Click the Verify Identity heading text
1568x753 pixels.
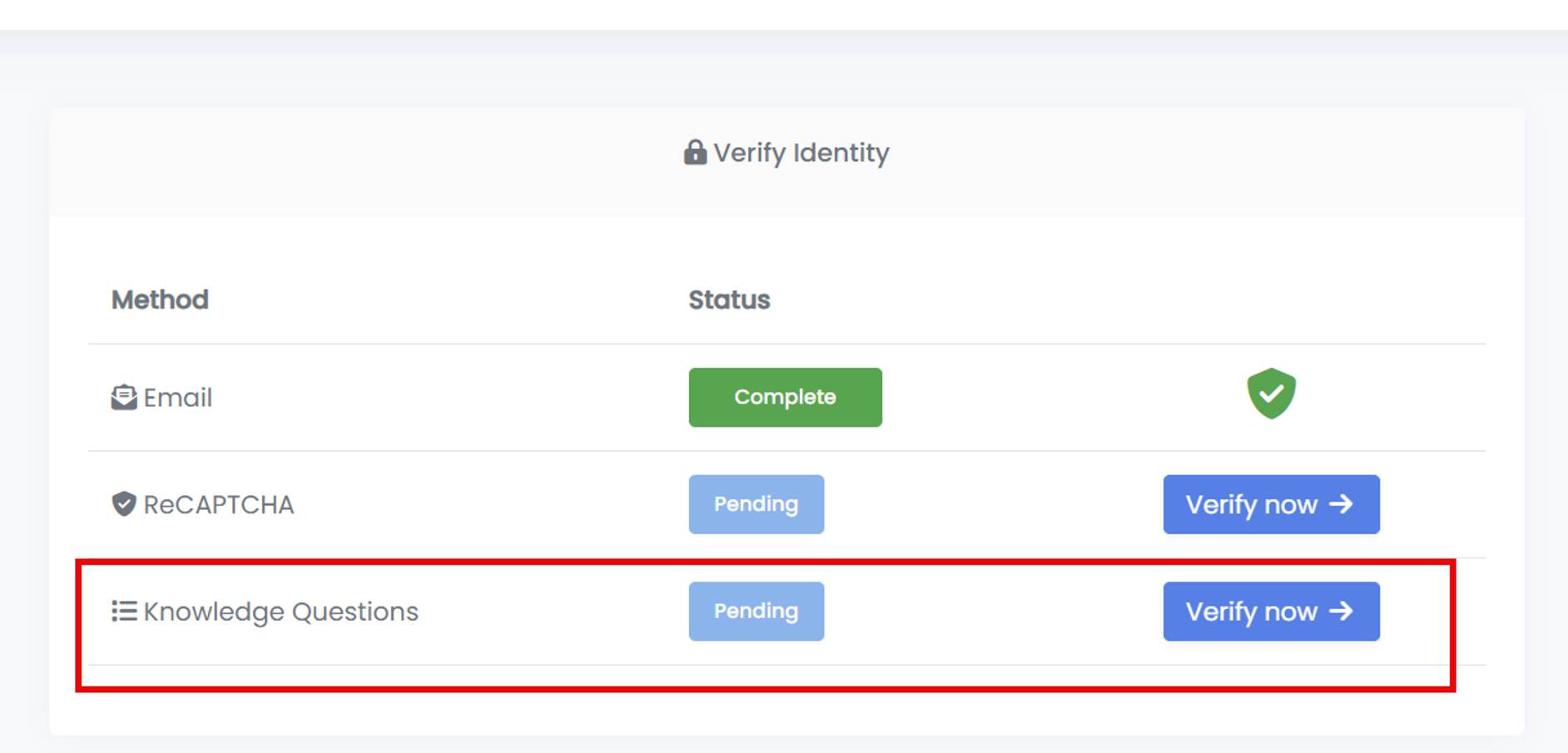click(801, 152)
